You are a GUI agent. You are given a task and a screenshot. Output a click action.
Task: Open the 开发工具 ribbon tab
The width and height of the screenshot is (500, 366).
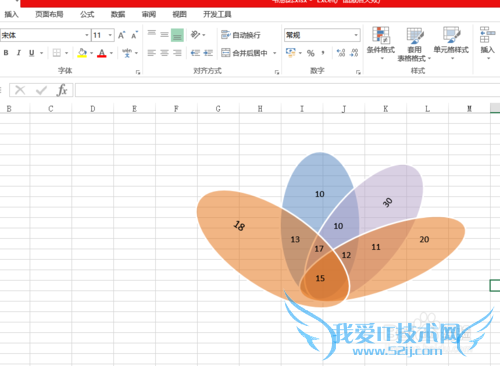(x=217, y=14)
